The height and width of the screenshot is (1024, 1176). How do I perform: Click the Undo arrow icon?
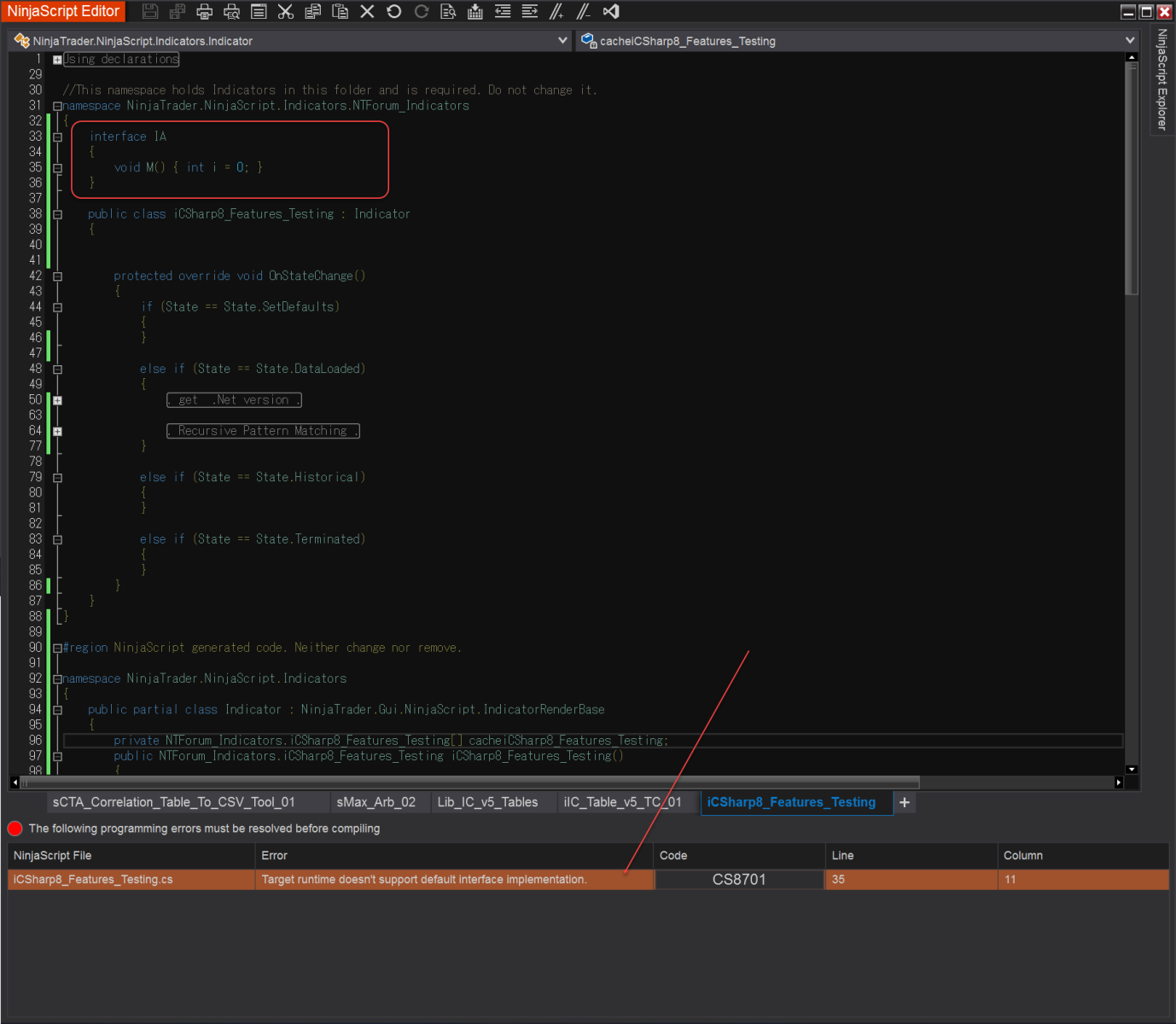(x=394, y=12)
